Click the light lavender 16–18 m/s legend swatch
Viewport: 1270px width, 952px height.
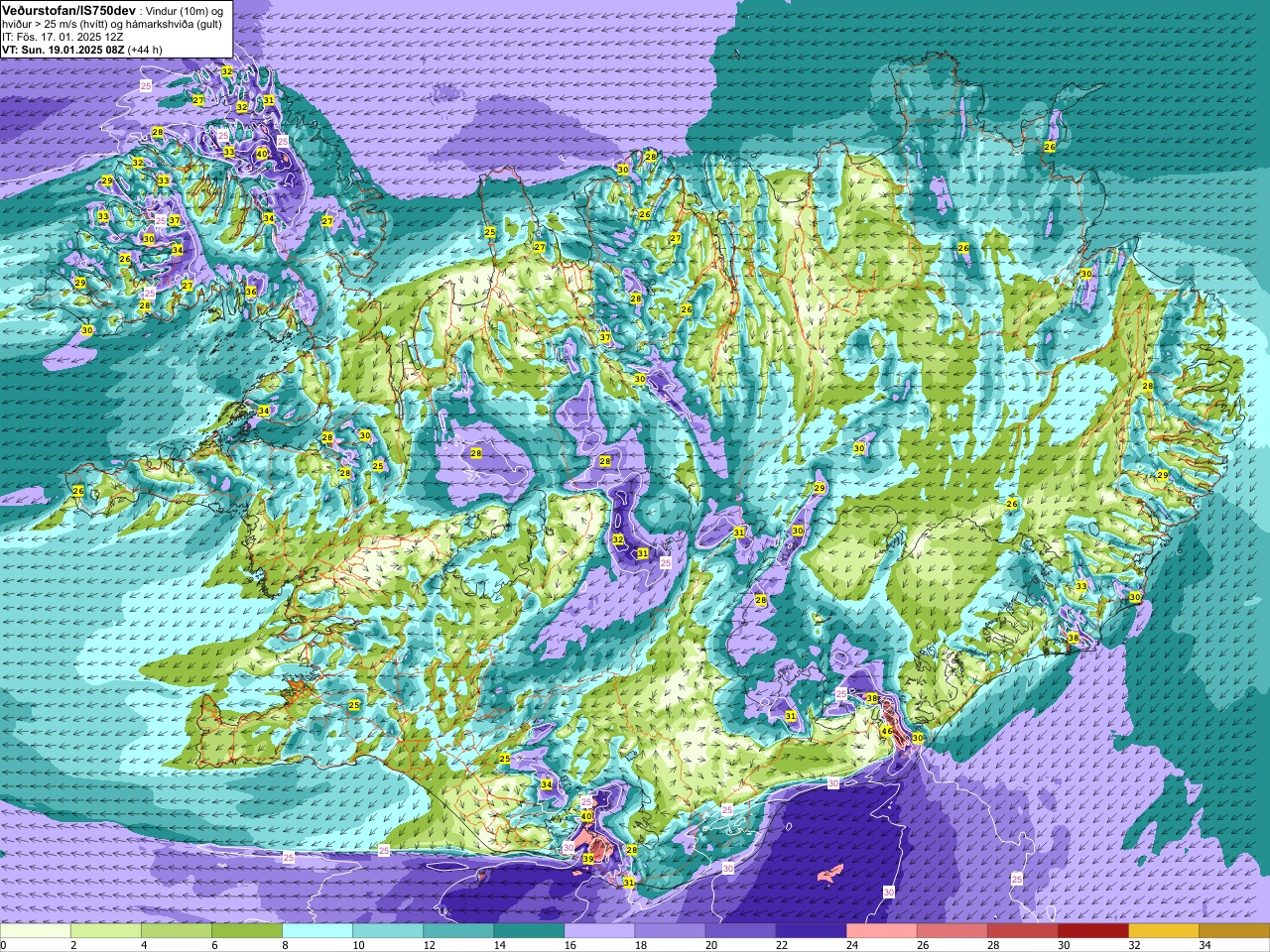[x=599, y=932]
